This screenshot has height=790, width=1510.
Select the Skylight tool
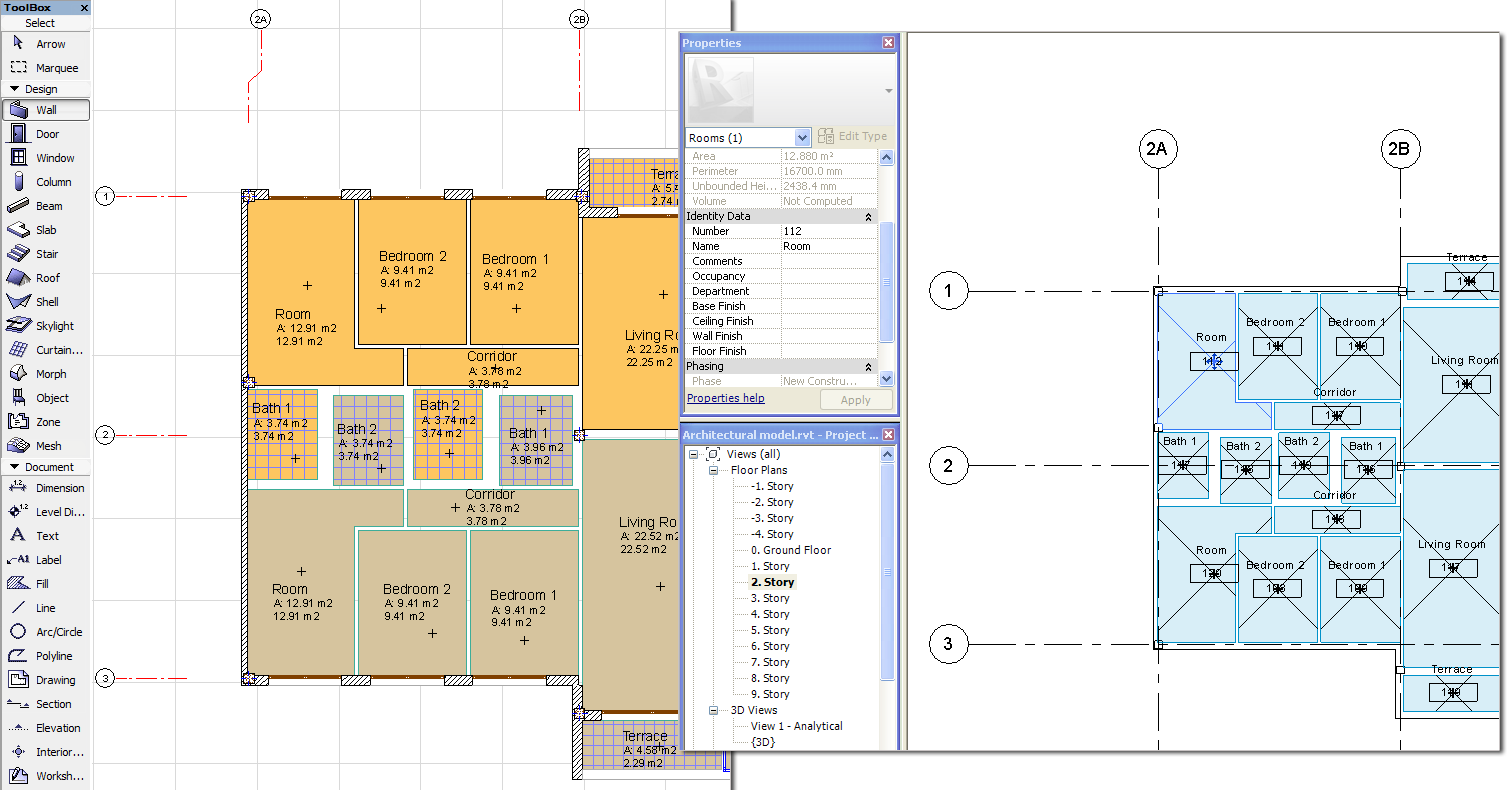[46, 326]
